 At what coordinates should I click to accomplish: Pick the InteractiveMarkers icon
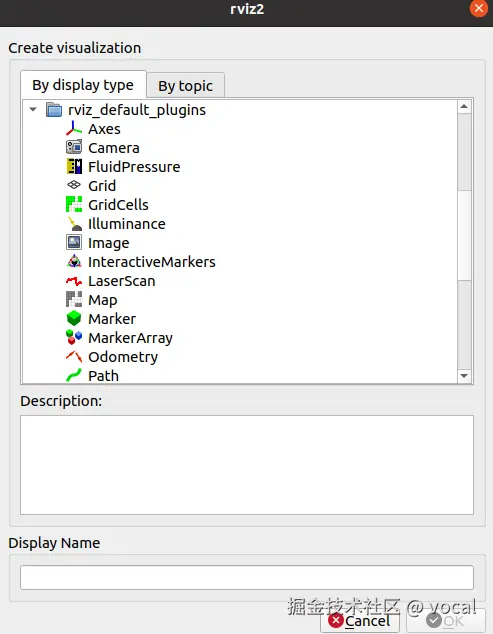[74, 262]
